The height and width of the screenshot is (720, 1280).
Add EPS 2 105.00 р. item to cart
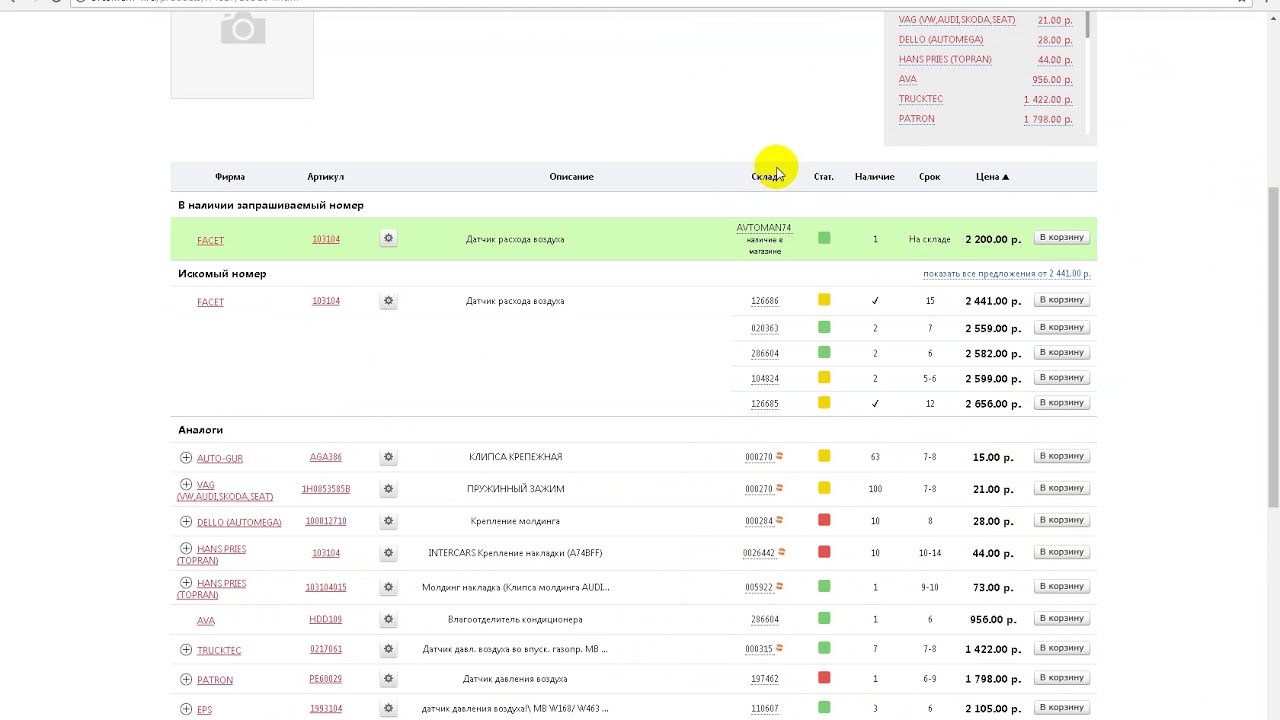click(x=1061, y=707)
